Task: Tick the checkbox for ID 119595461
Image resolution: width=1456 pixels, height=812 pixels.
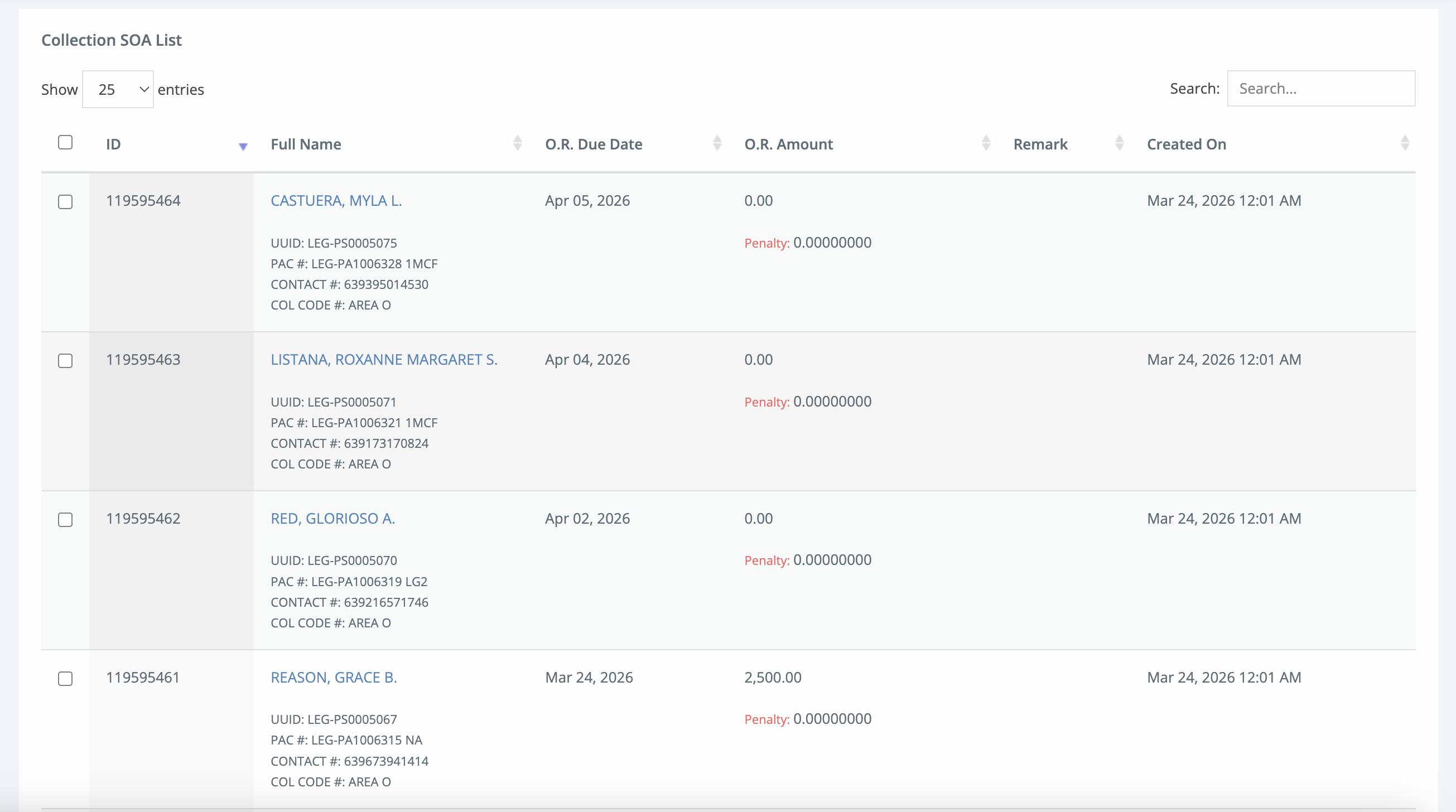Action: click(66, 678)
